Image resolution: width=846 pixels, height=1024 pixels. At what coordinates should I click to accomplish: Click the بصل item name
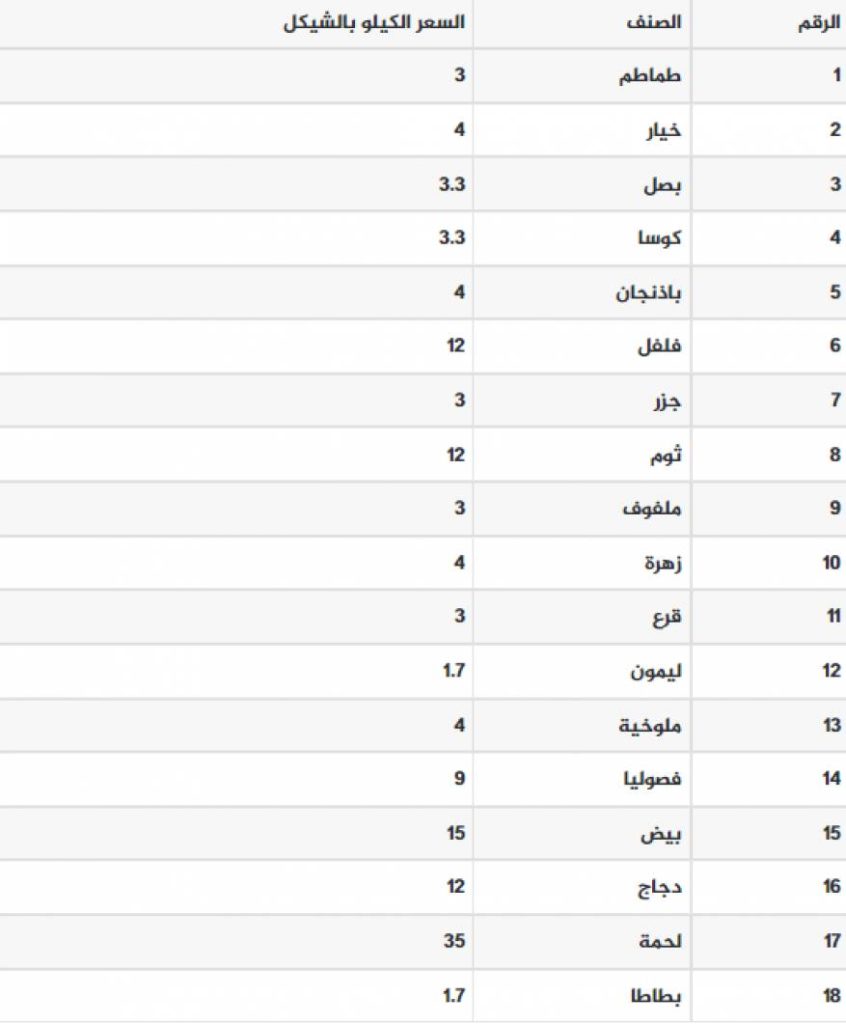[662, 185]
